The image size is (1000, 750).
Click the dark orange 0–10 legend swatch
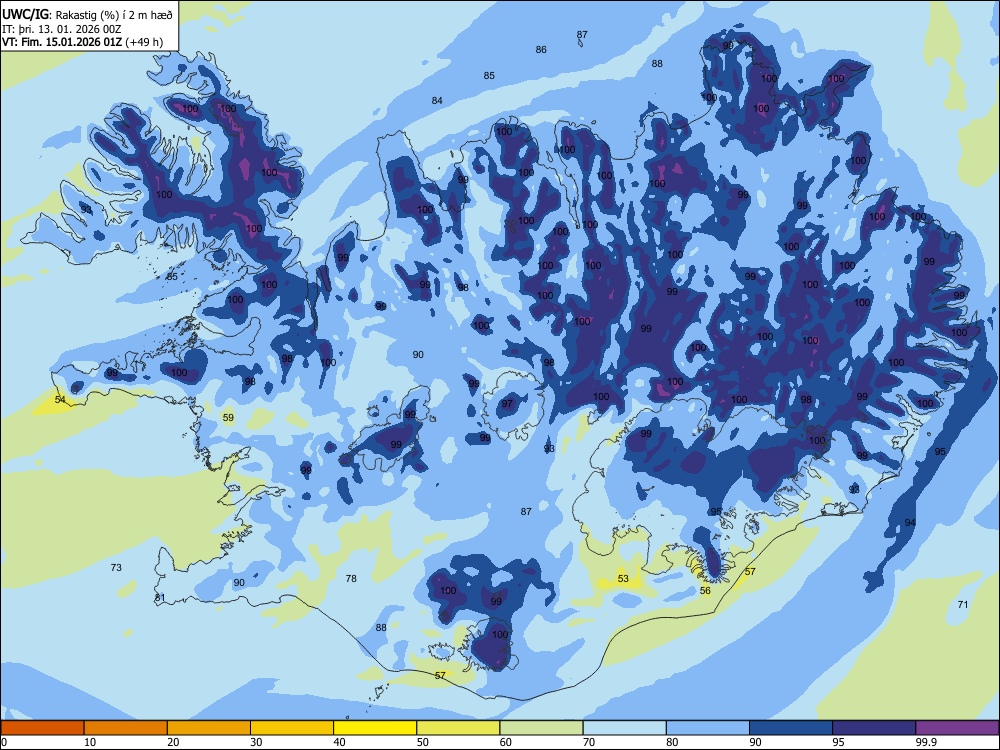pyautogui.click(x=42, y=728)
